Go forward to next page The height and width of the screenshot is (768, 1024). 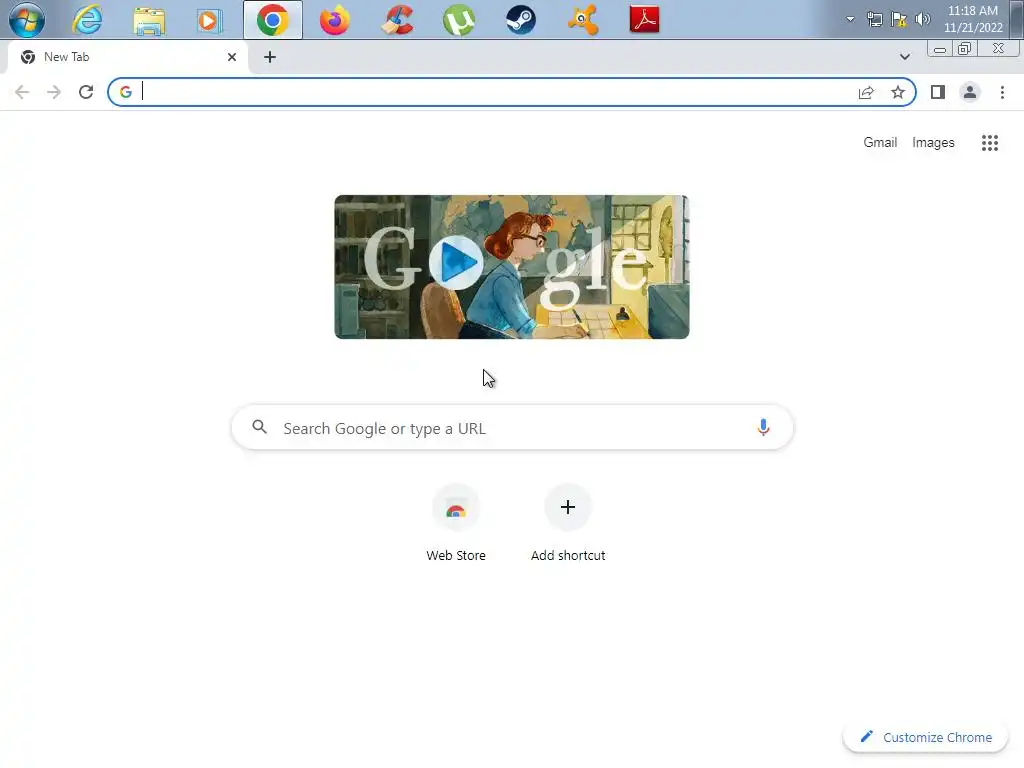54,92
